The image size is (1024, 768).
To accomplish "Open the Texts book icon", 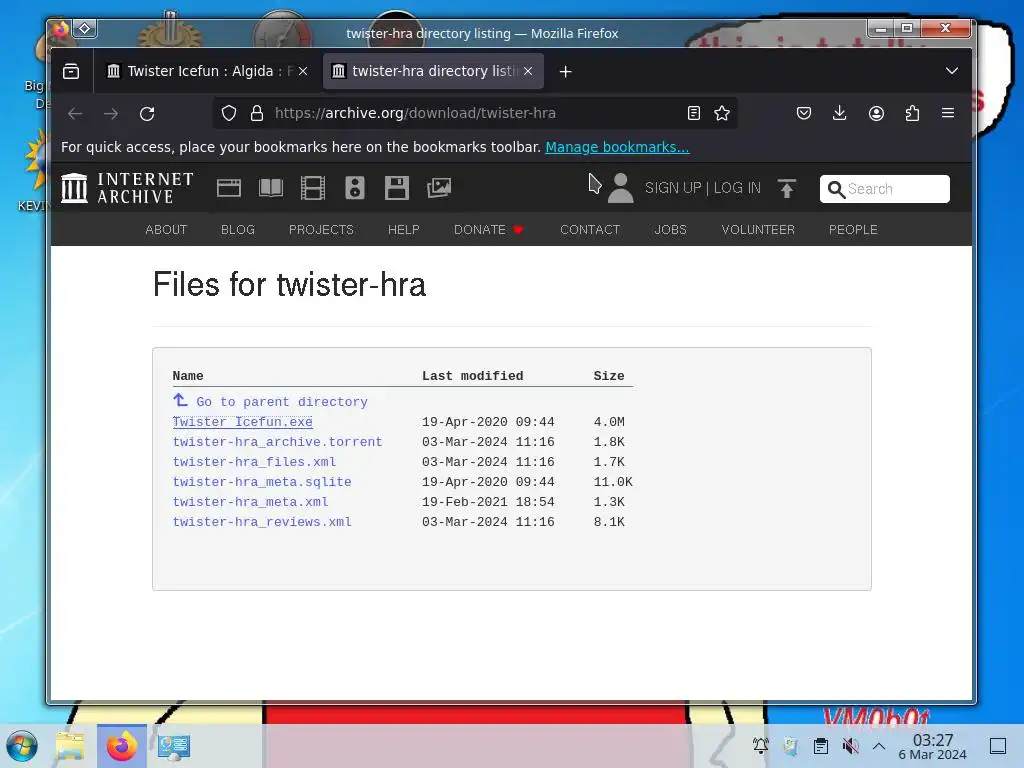I will [270, 188].
